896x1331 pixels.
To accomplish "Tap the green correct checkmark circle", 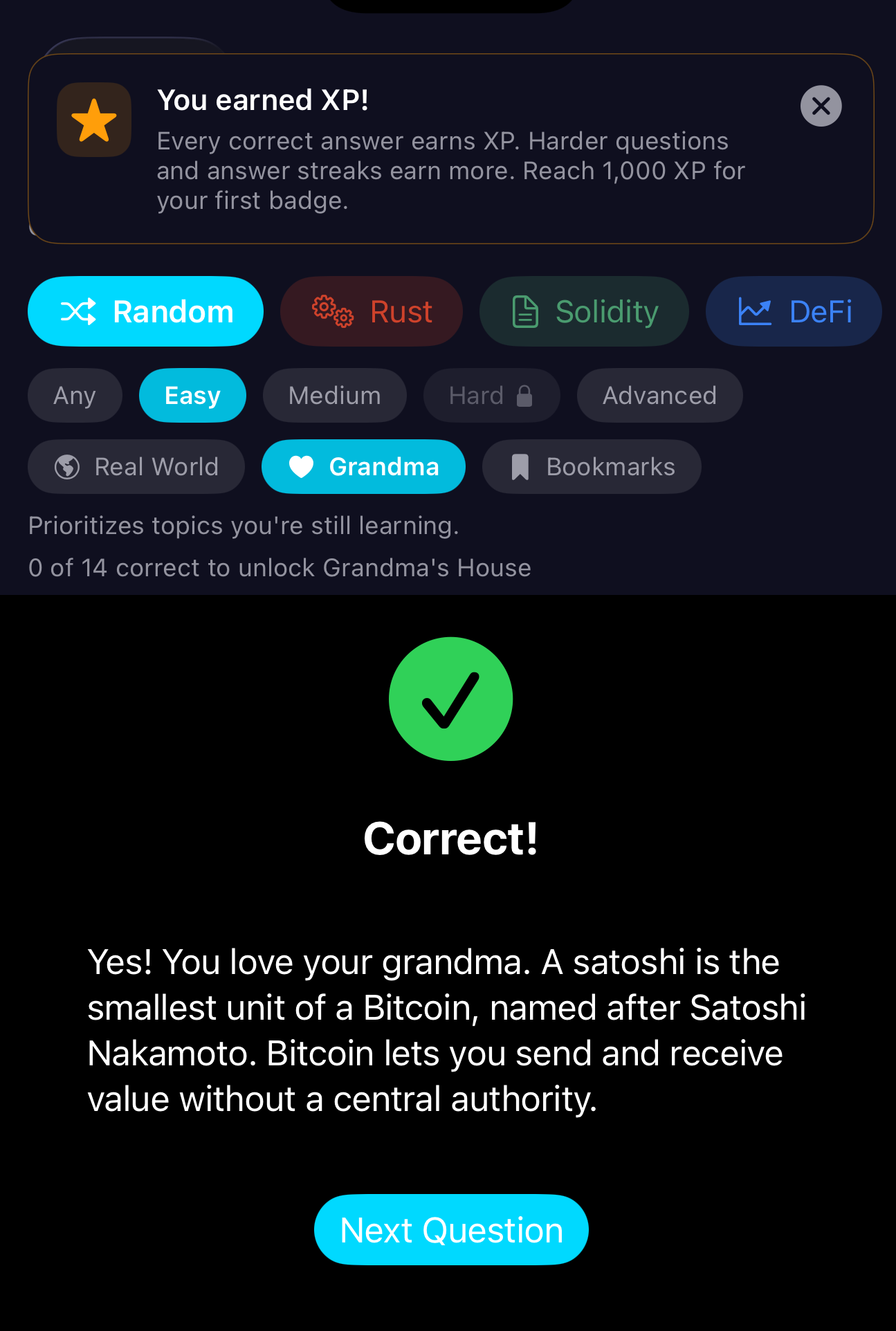I will click(450, 699).
